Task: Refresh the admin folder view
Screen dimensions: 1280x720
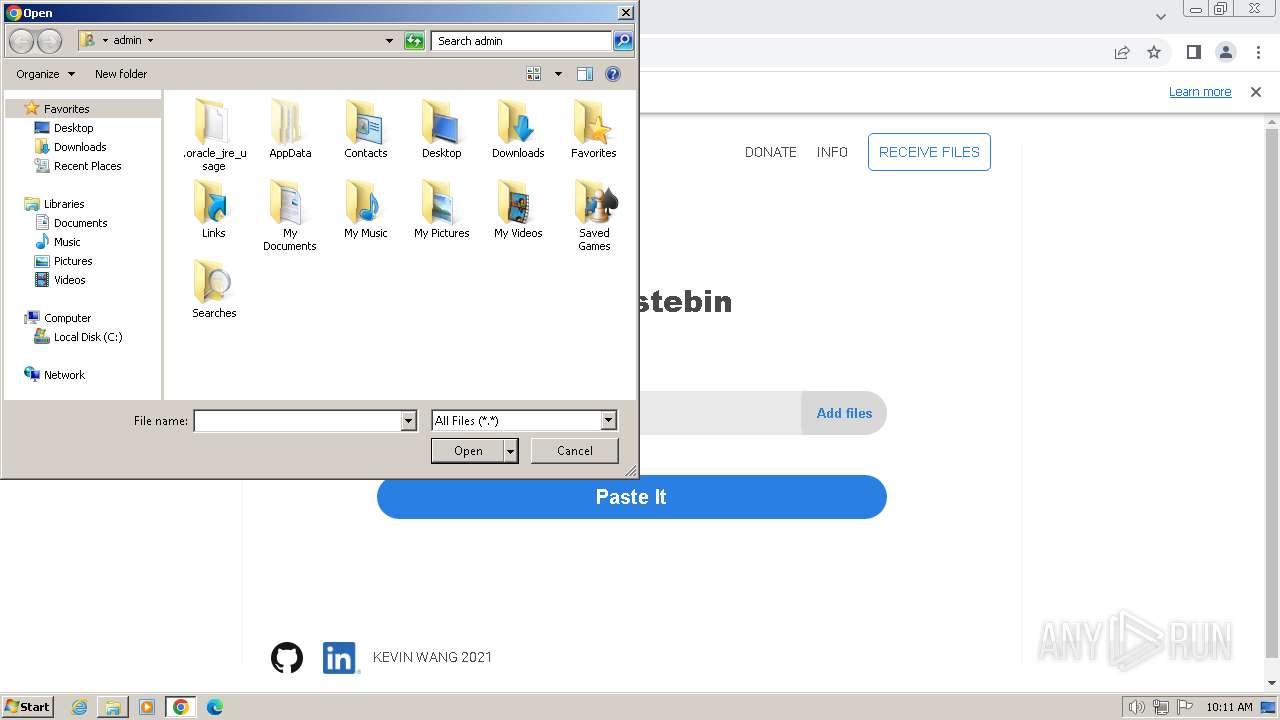Action: [414, 41]
